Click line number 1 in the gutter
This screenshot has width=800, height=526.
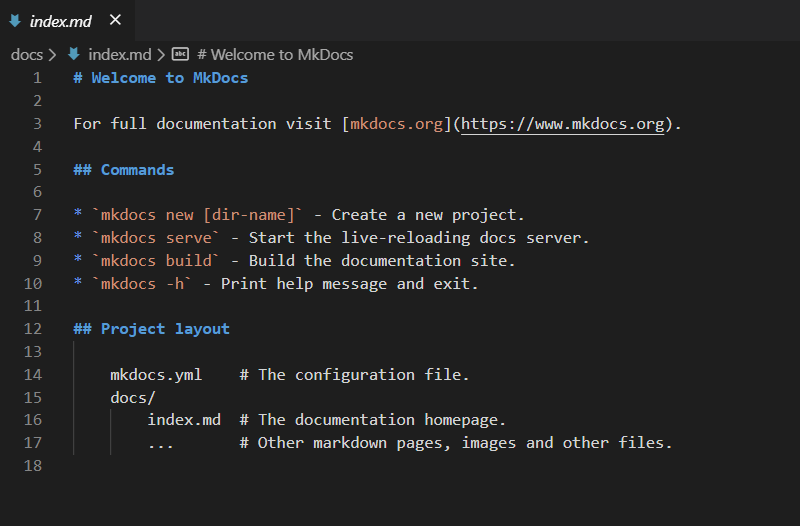point(37,78)
